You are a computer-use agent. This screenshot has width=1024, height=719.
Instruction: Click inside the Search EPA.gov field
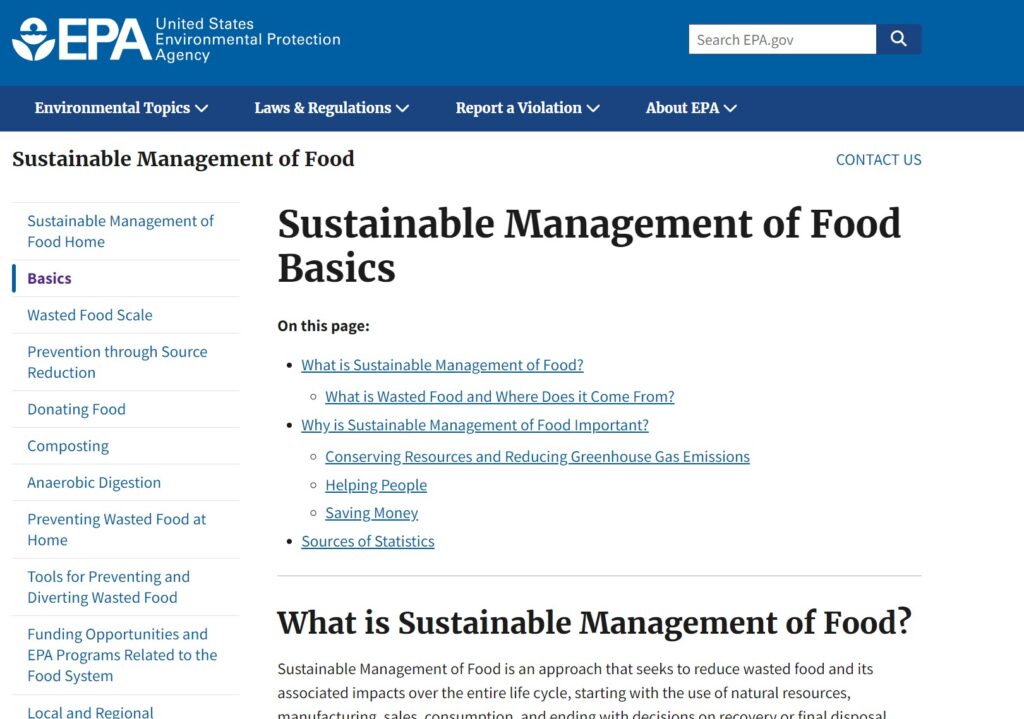click(781, 40)
